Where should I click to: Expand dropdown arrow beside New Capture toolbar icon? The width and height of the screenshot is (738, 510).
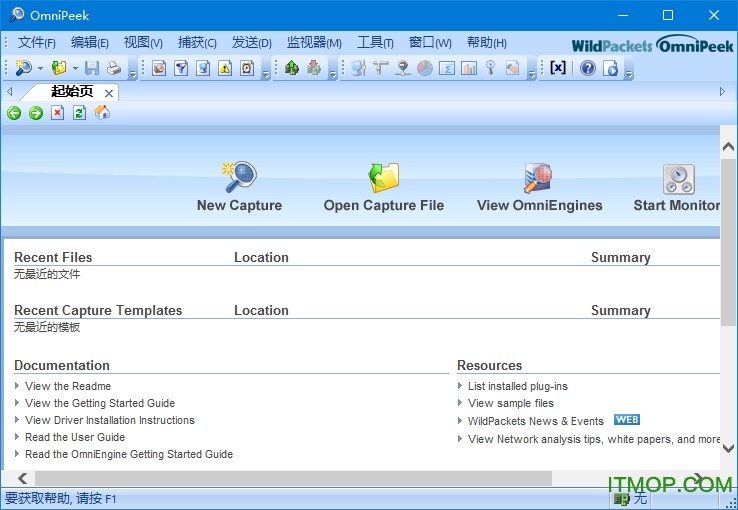point(40,69)
